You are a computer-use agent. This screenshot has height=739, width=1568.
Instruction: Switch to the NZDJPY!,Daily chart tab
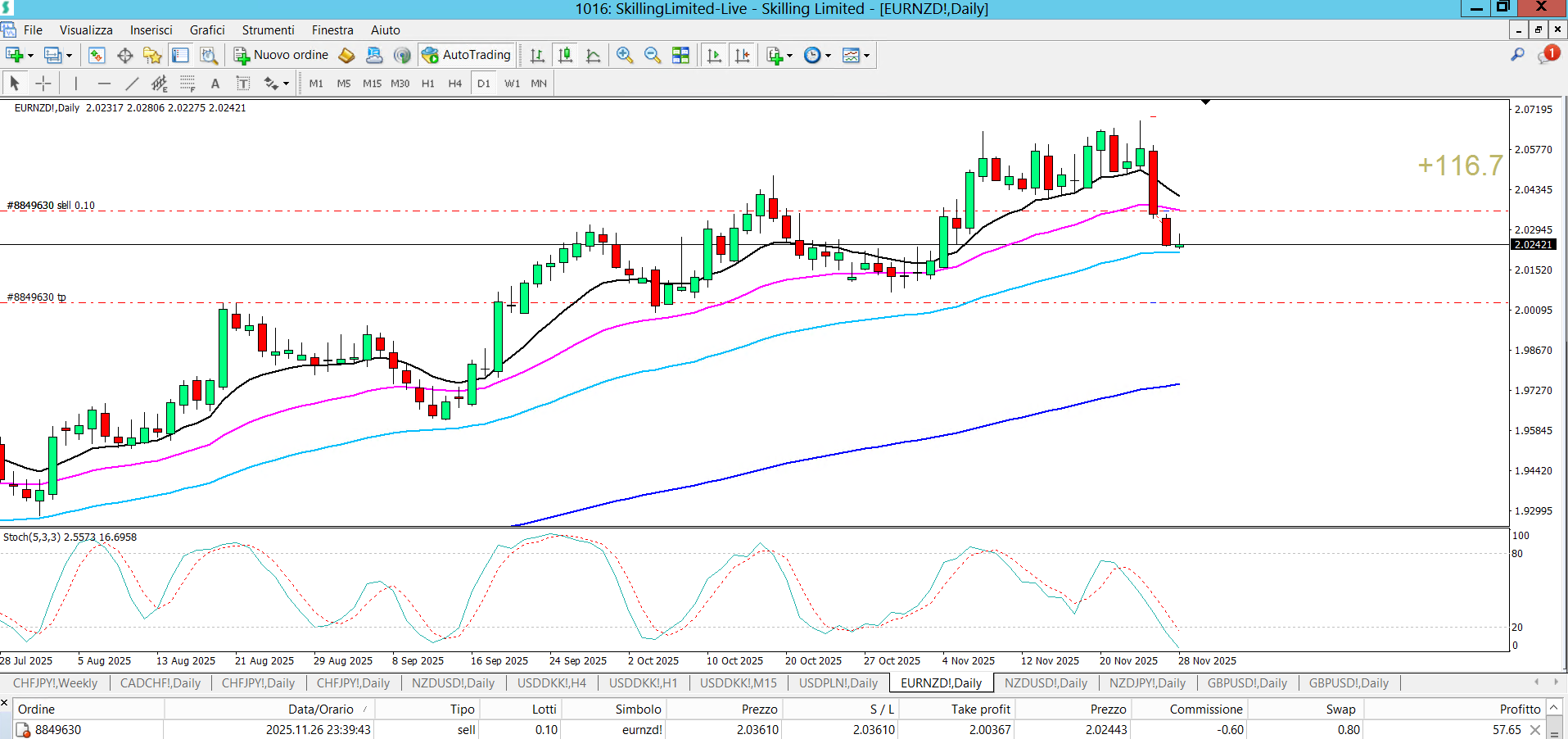[1146, 682]
